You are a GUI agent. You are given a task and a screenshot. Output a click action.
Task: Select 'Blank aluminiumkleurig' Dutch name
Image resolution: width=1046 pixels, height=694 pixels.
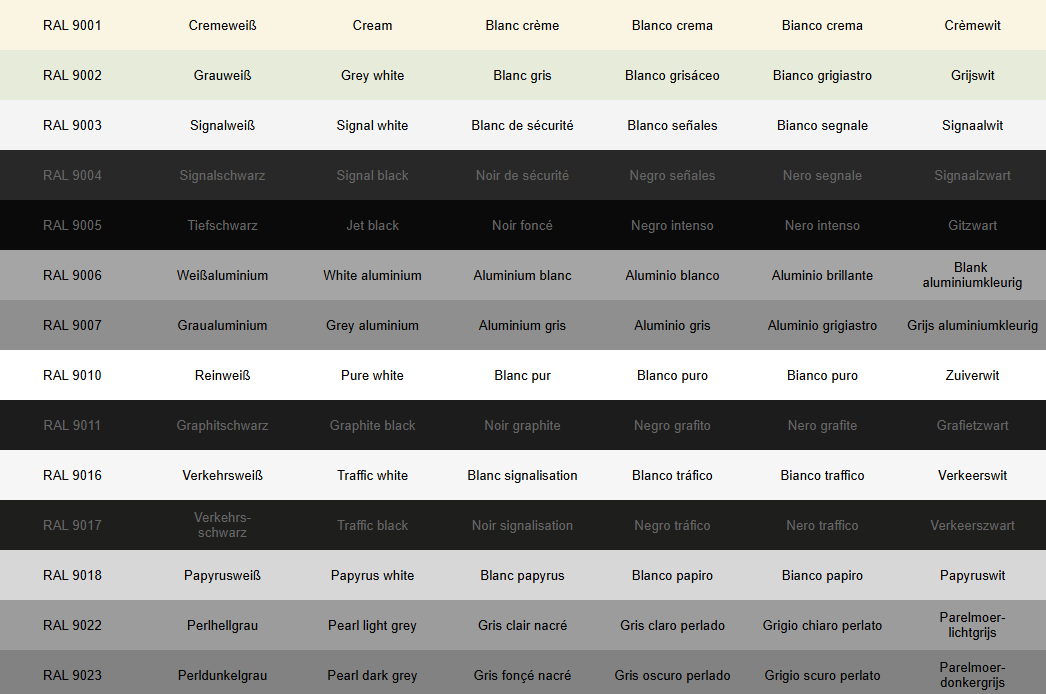click(x=972, y=275)
